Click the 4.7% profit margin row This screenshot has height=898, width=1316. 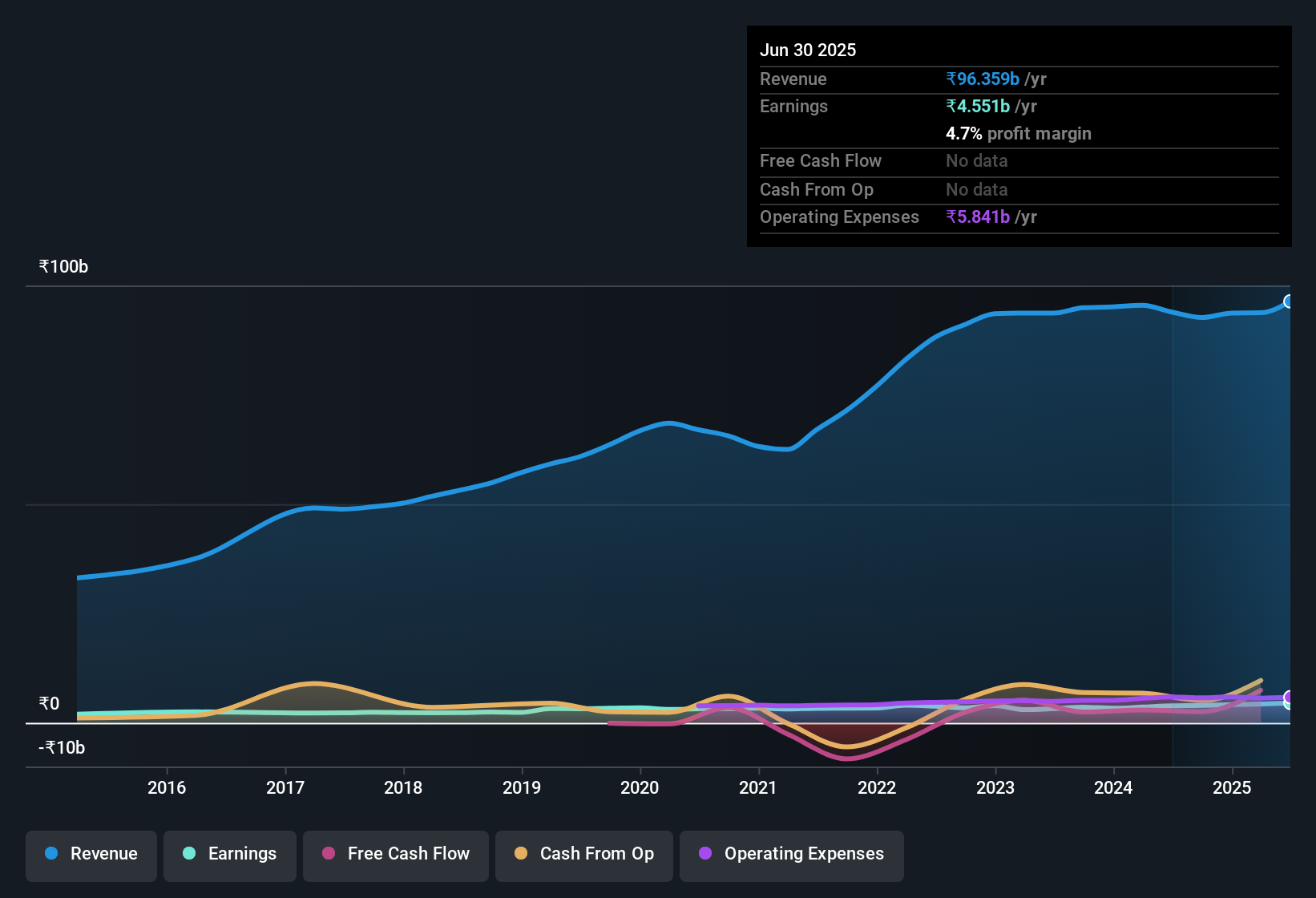(x=1019, y=133)
